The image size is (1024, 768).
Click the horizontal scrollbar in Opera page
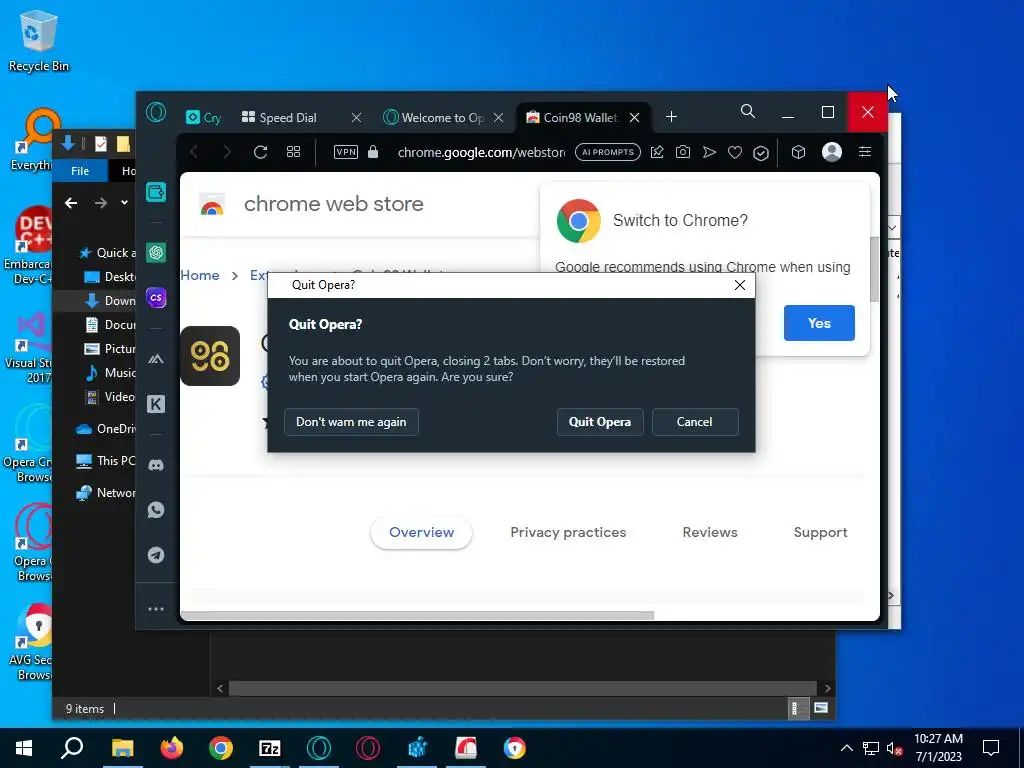418,615
